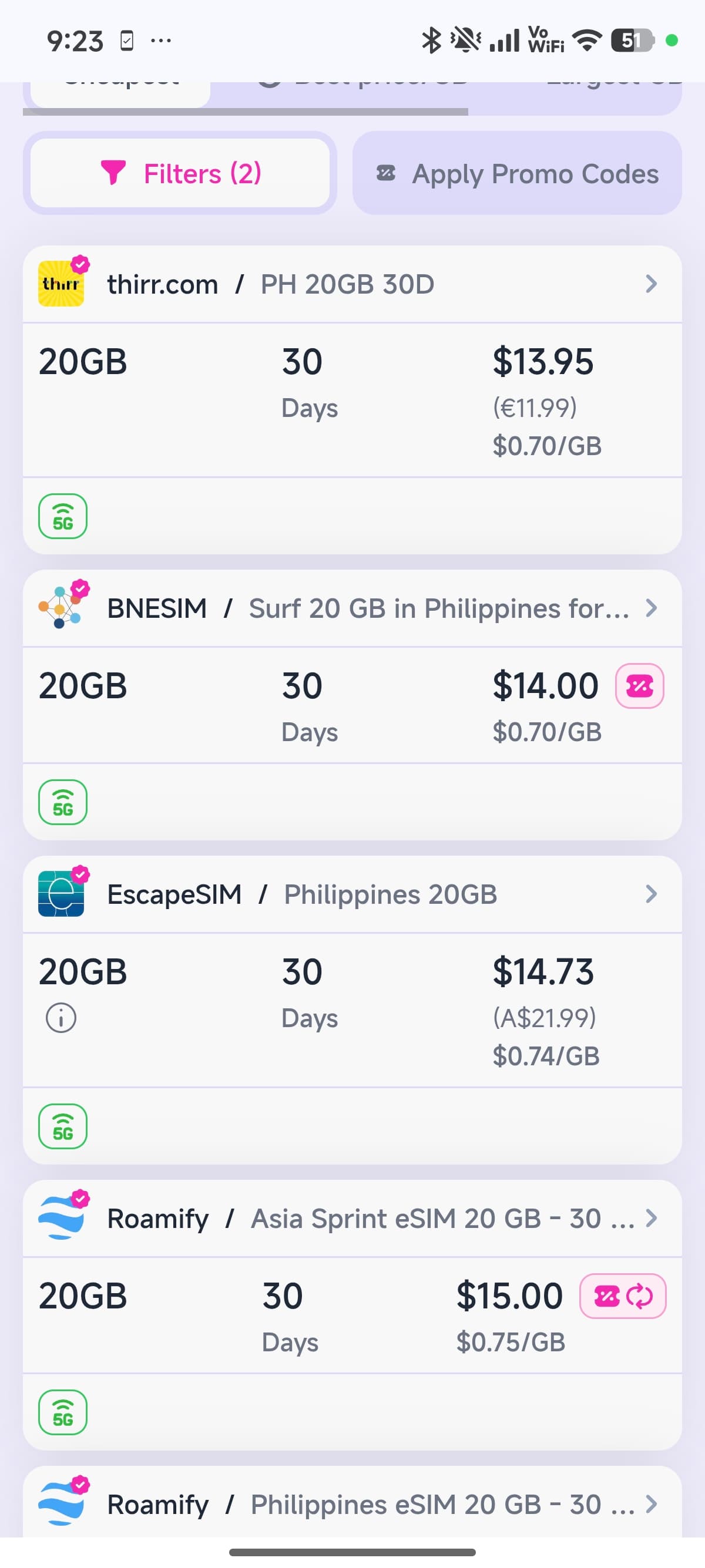Expand the BNESIM Surf 20 GB plan chevron
The width and height of the screenshot is (705, 1568).
(x=652, y=607)
